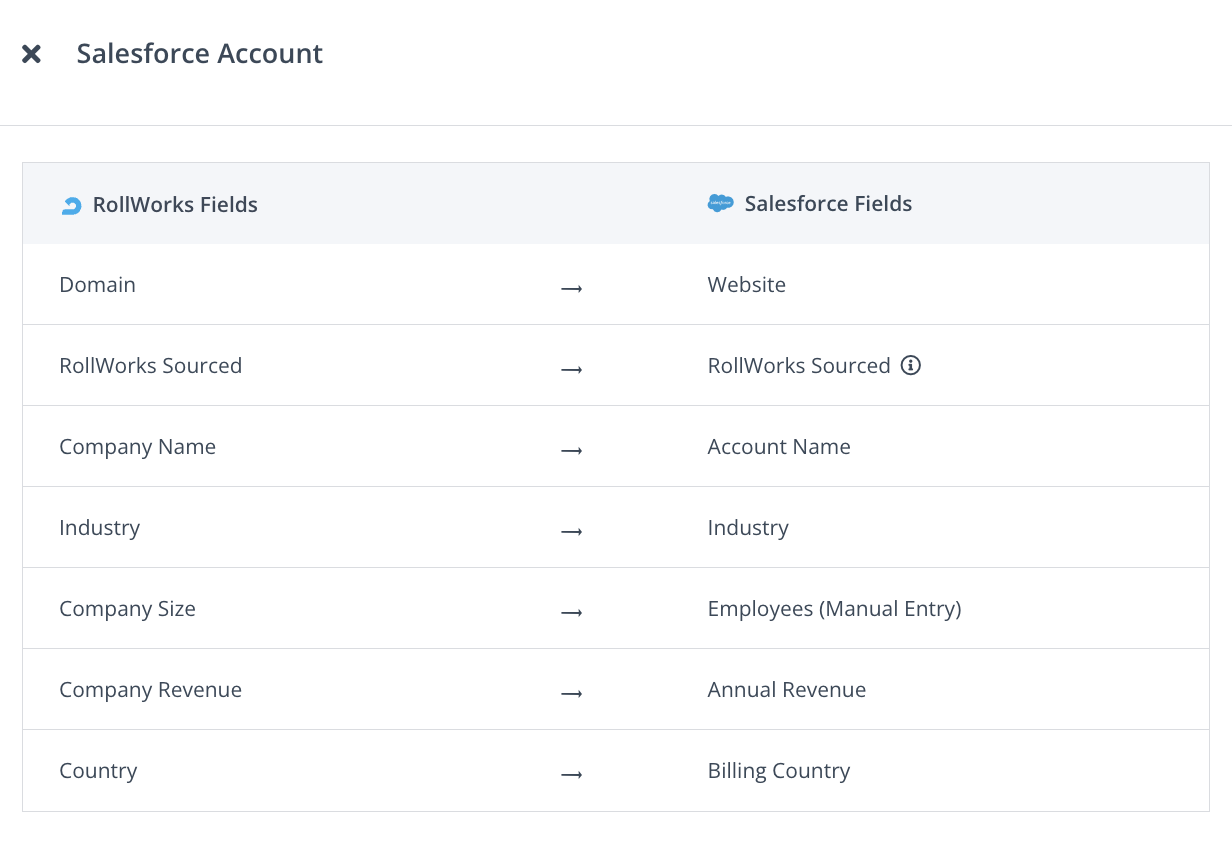Click the Salesforce cloud logo icon
This screenshot has width=1232, height=844.
coord(720,204)
